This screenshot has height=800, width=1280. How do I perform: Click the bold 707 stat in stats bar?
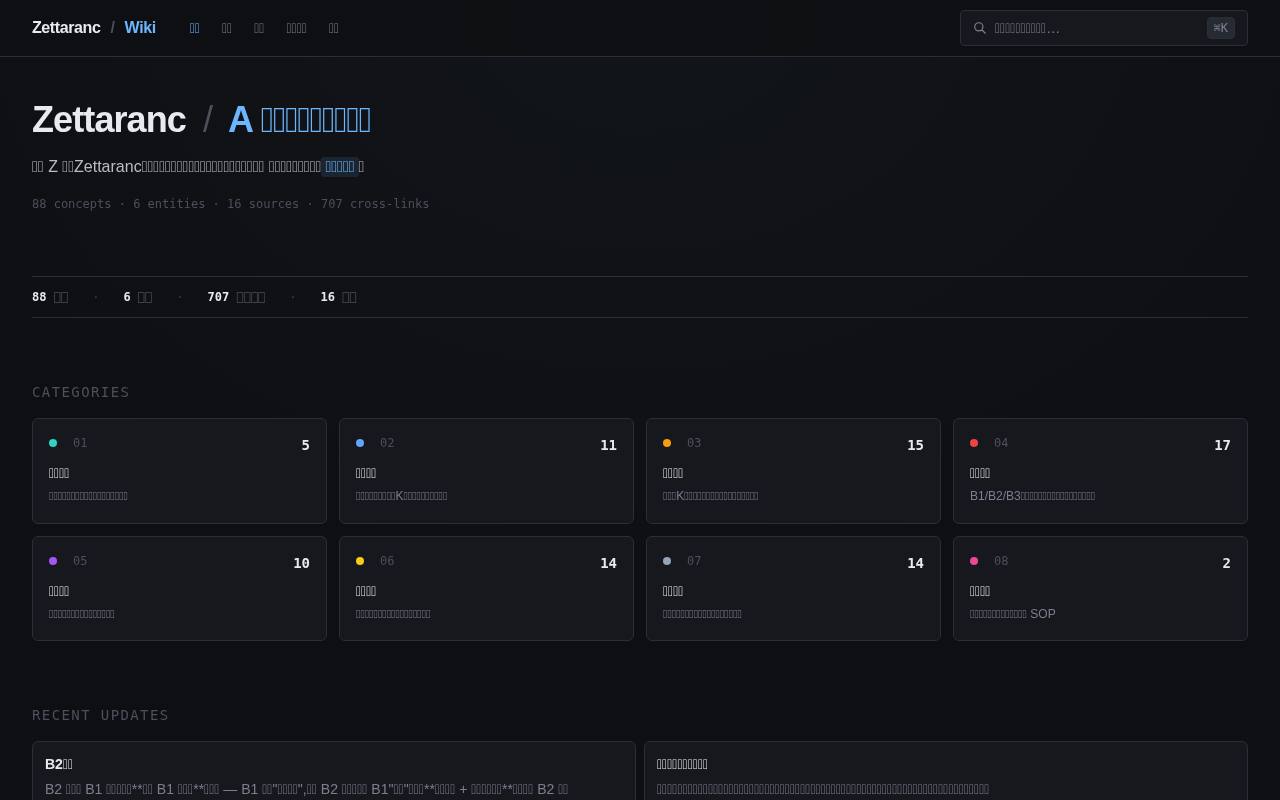click(218, 297)
